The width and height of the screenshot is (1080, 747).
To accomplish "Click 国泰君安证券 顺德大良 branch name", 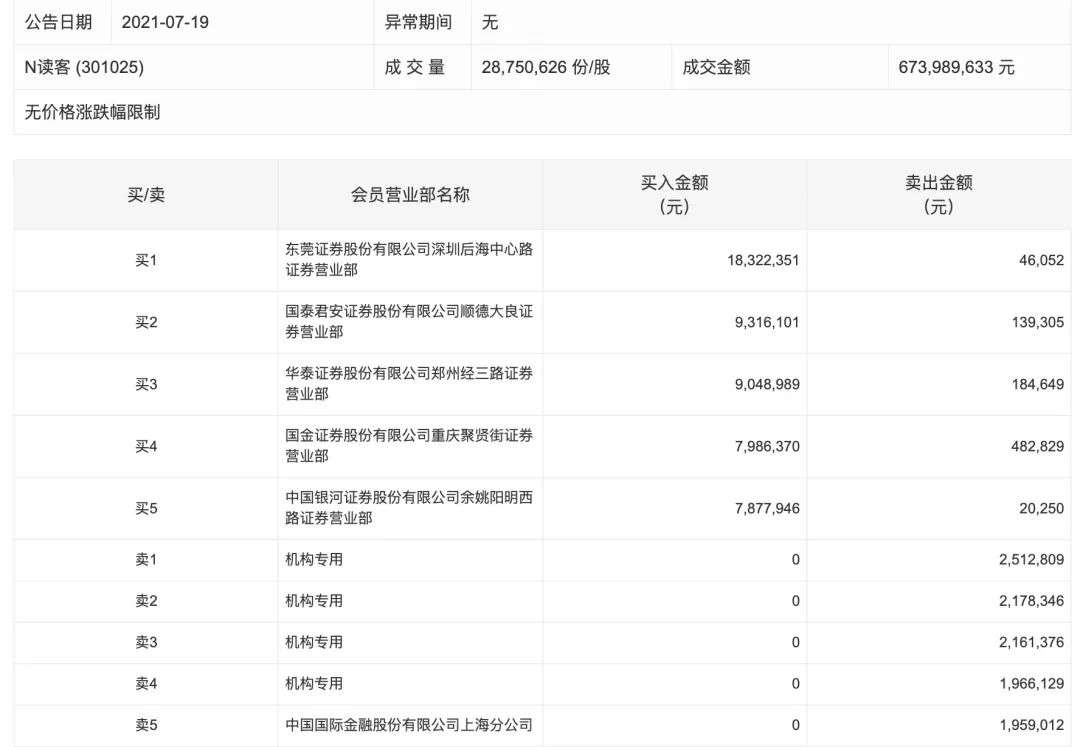I will click(409, 322).
